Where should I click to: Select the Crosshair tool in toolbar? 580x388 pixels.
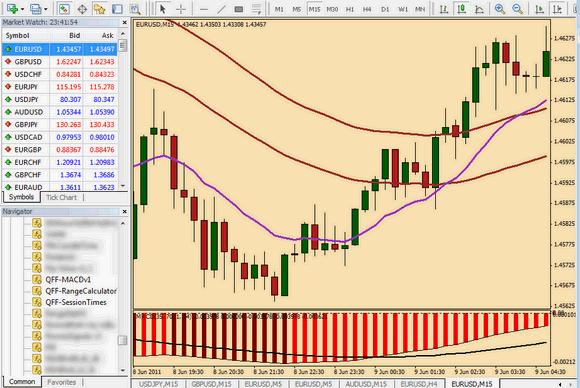181,9
